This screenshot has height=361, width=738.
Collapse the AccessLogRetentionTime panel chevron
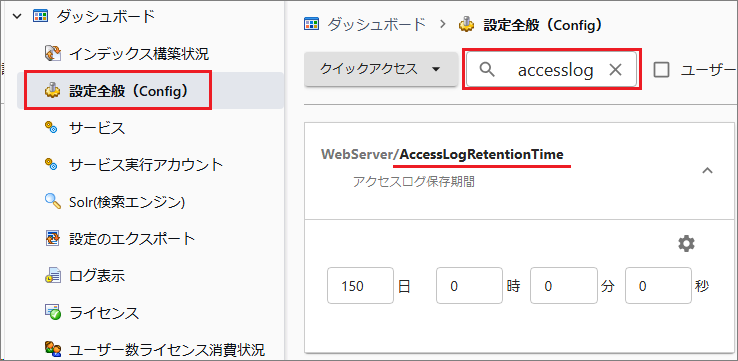(x=707, y=170)
